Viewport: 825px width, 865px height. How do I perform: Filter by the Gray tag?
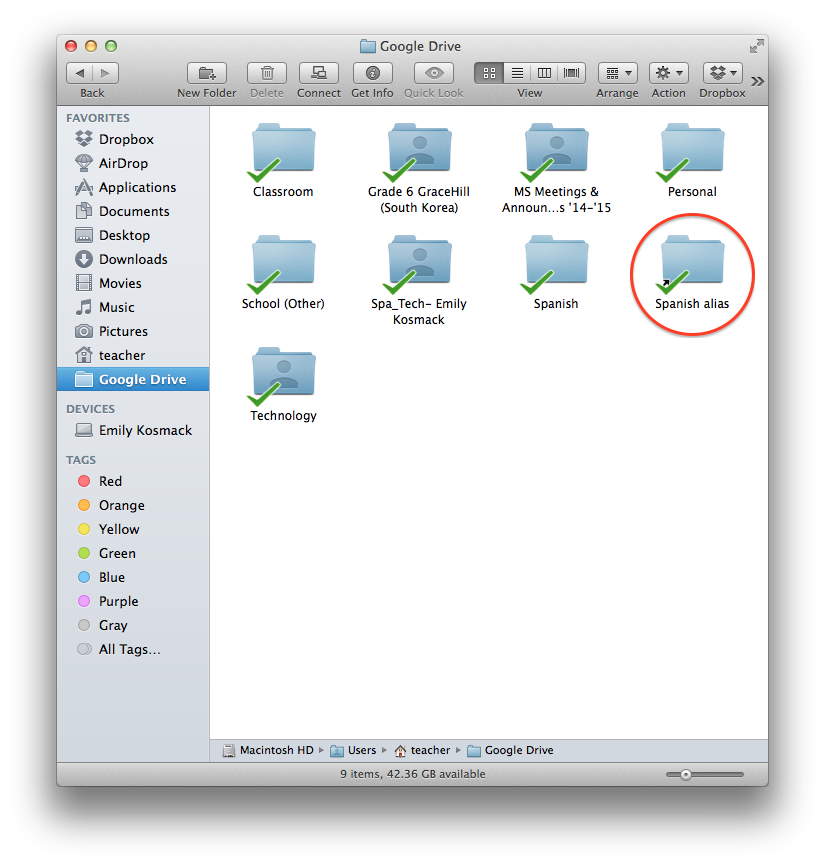(x=132, y=626)
